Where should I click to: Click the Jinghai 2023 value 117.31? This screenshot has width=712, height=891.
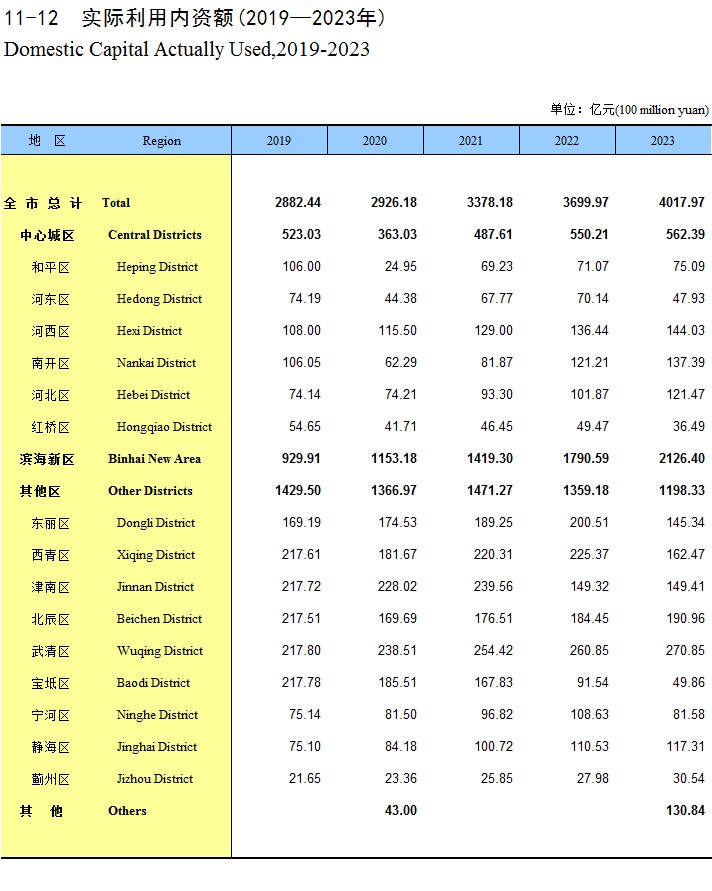(685, 746)
